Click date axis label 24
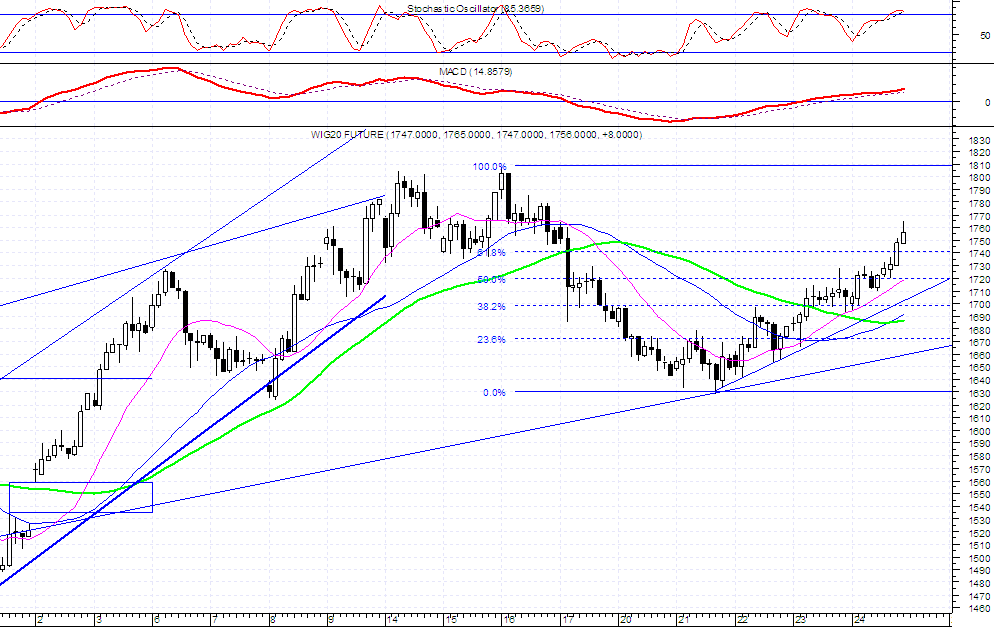 click(858, 620)
